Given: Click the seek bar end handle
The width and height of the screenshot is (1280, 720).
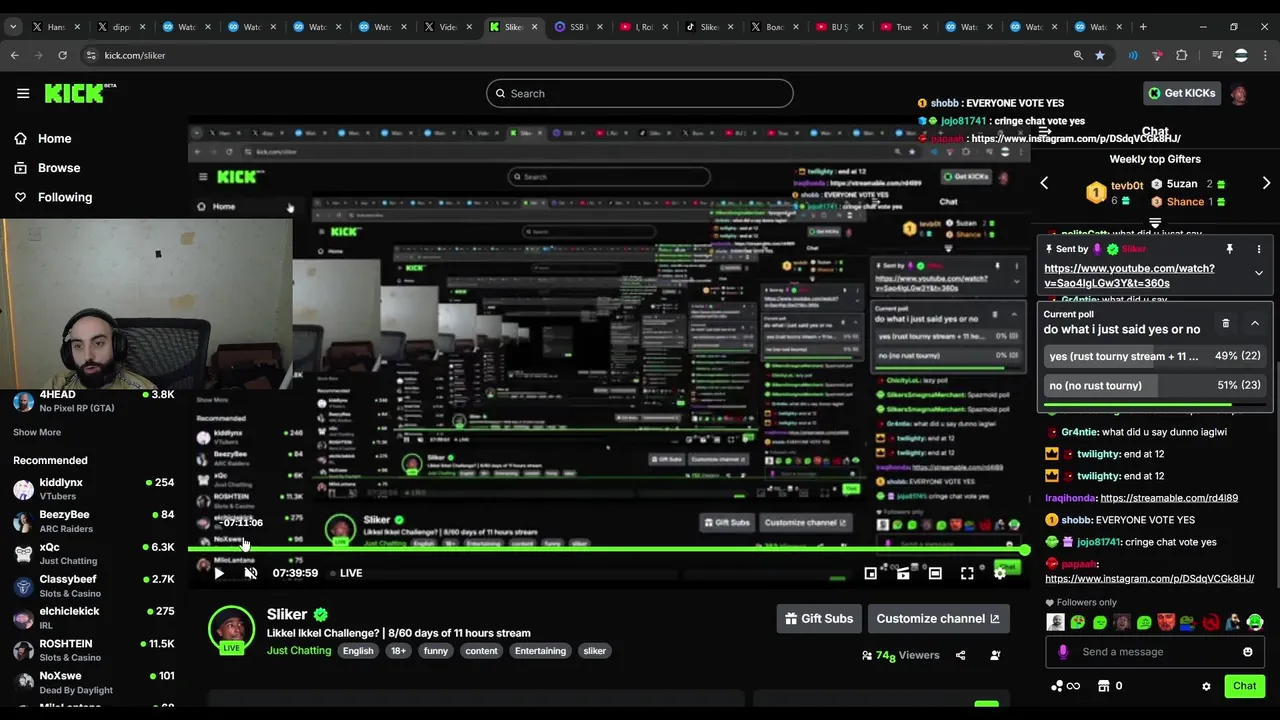Looking at the screenshot, I should pyautogui.click(x=1025, y=550).
